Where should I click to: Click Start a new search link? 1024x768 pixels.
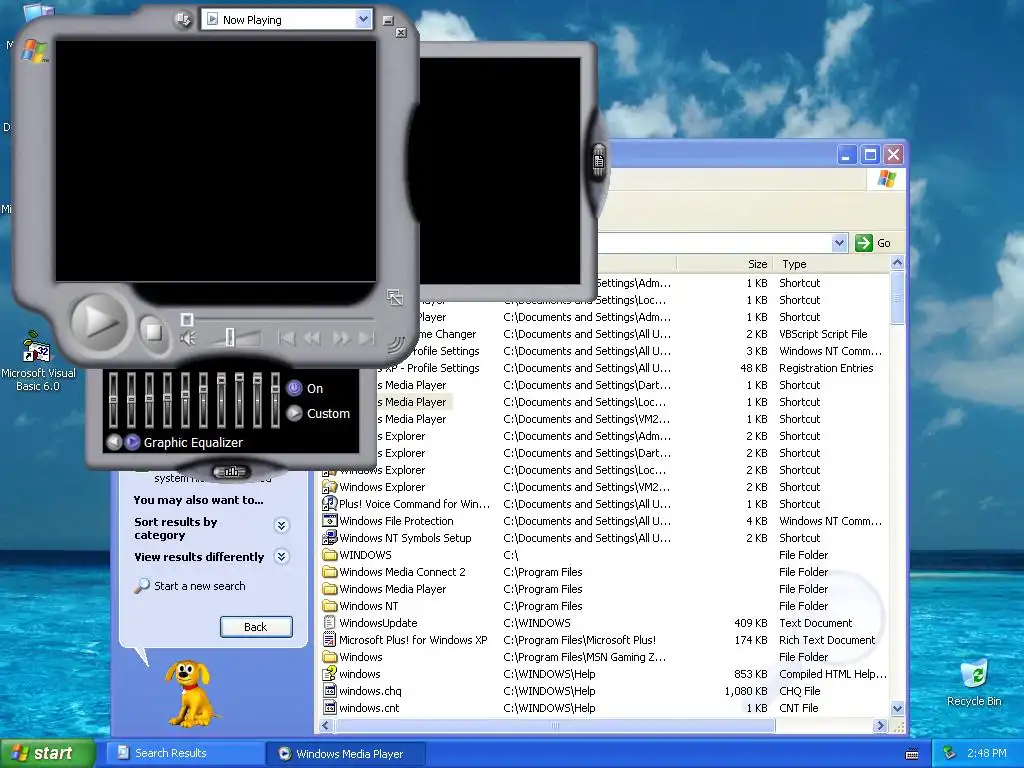[199, 586]
